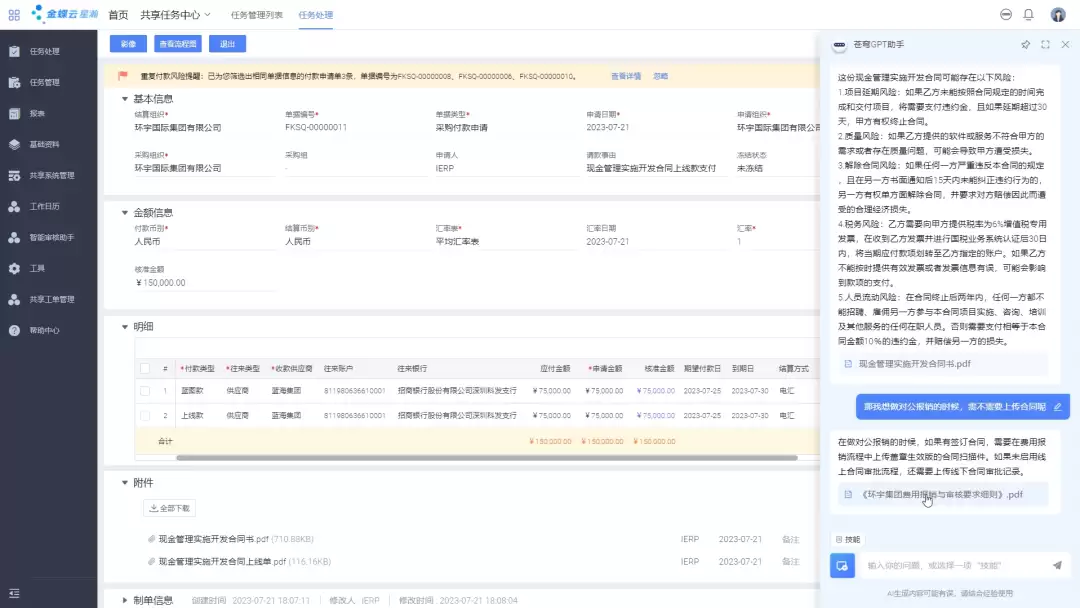Viewport: 1080px width, 608px height.
Task: Click the 全部下载 button
Action: click(x=169, y=508)
